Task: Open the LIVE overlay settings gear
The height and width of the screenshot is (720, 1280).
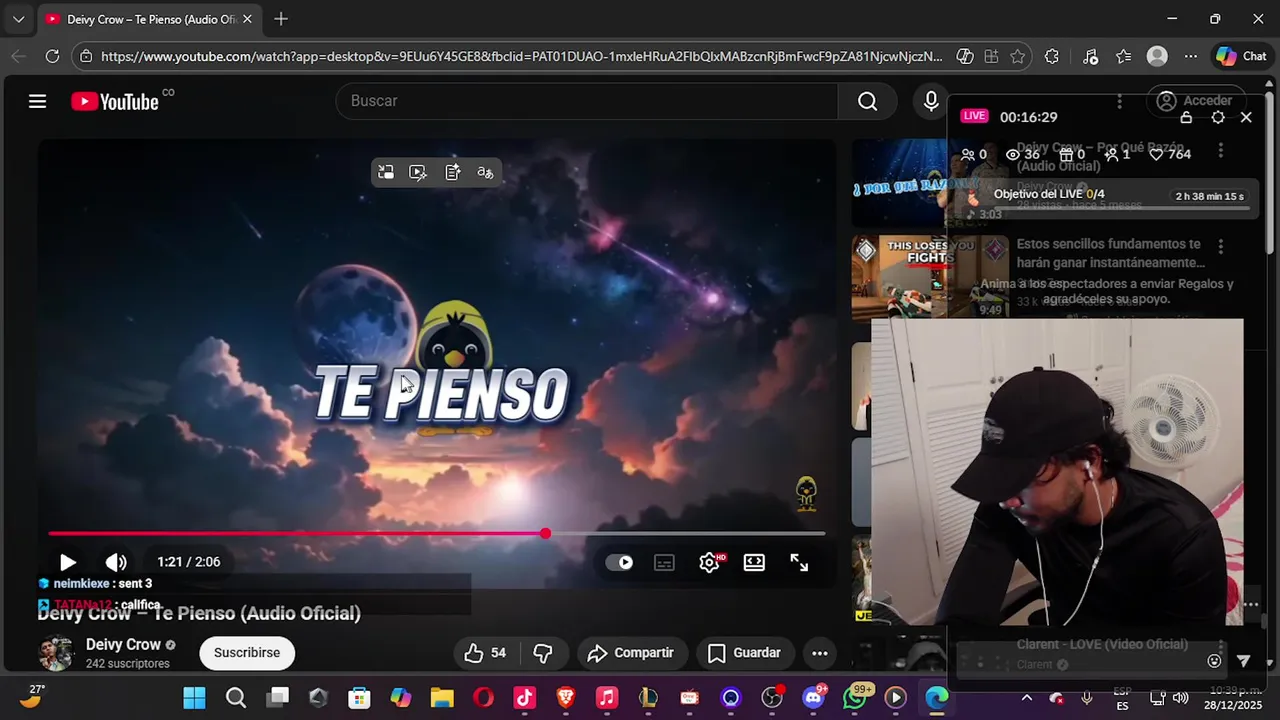Action: point(1218,117)
